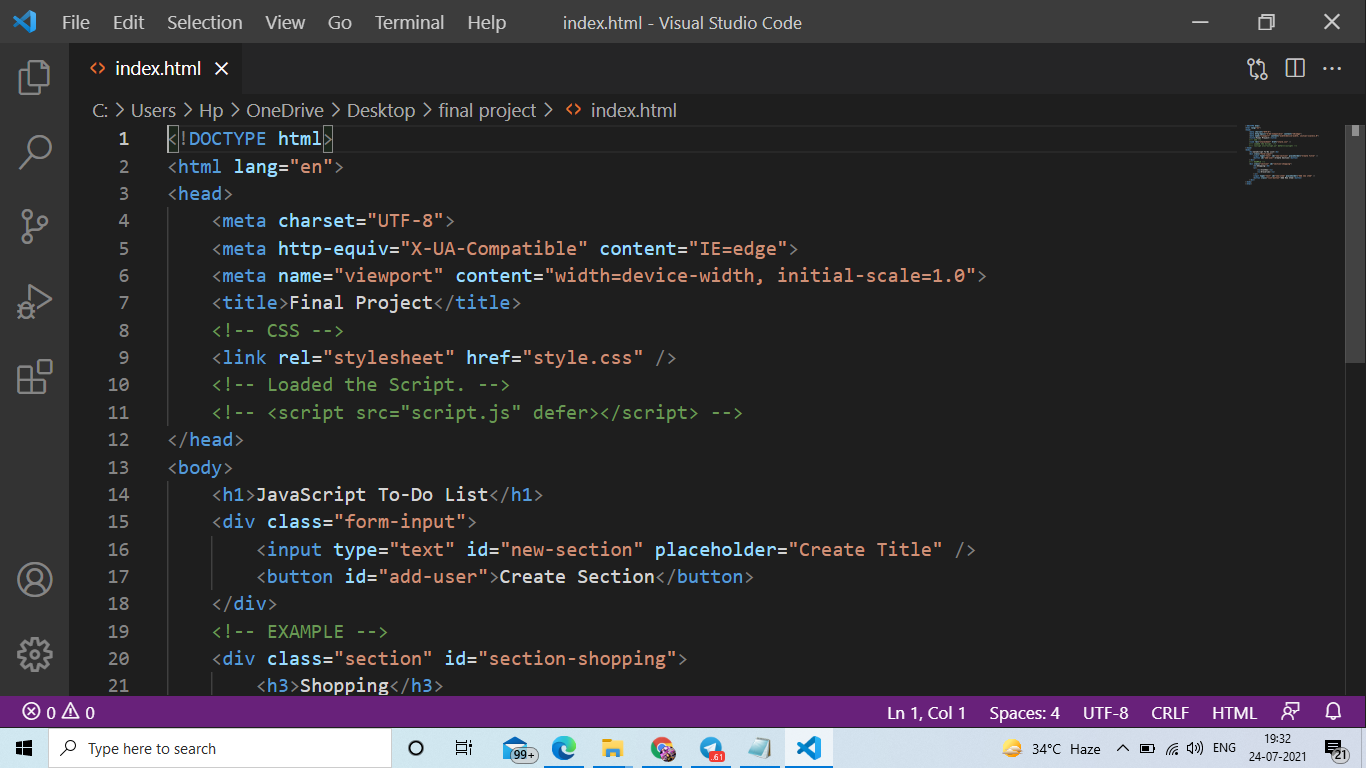Open the File menu
The image size is (1366, 768).
point(76,22)
